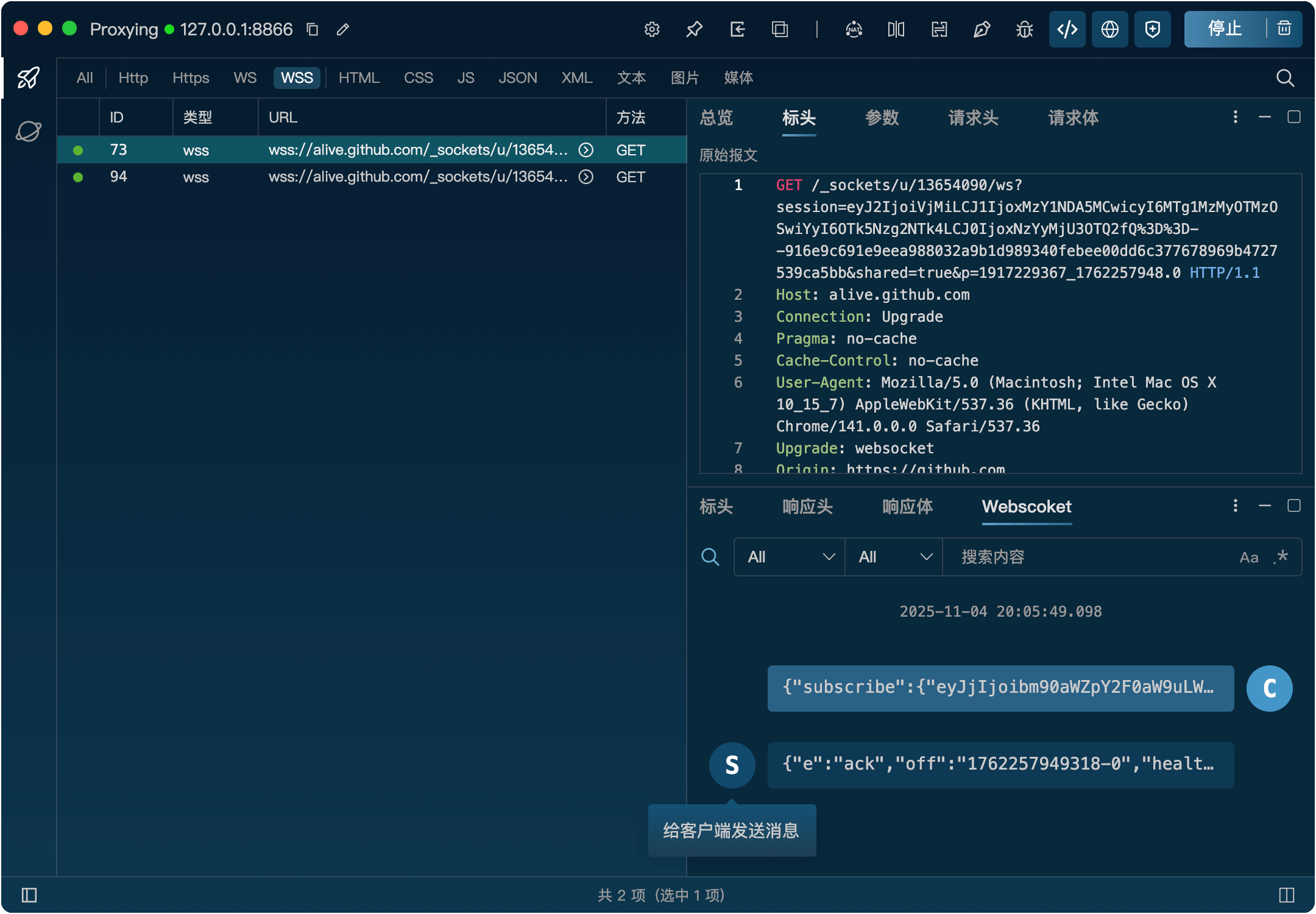
Task: Open the 请求头 tab
Action: (x=973, y=118)
